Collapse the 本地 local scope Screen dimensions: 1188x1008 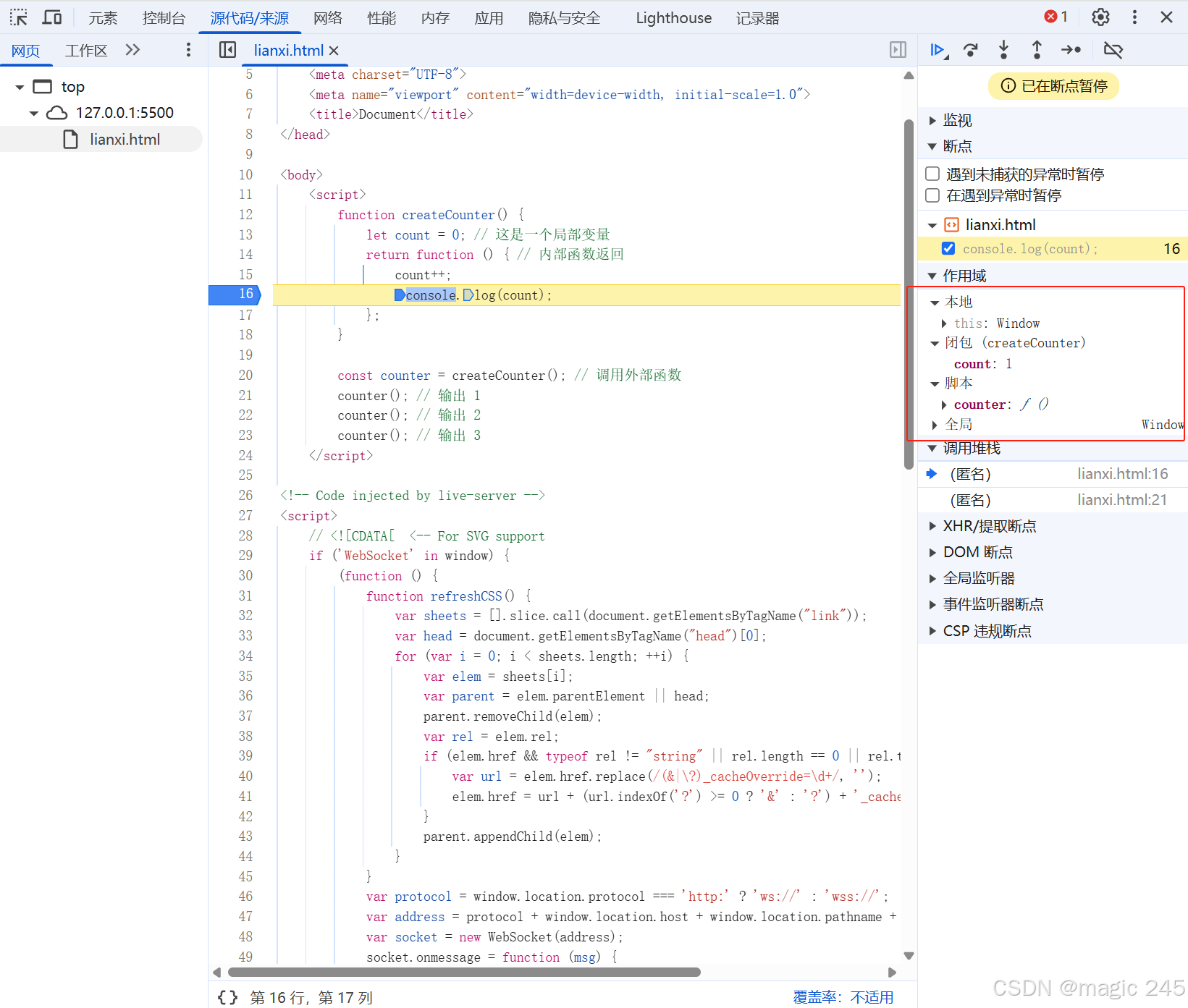[935, 302]
